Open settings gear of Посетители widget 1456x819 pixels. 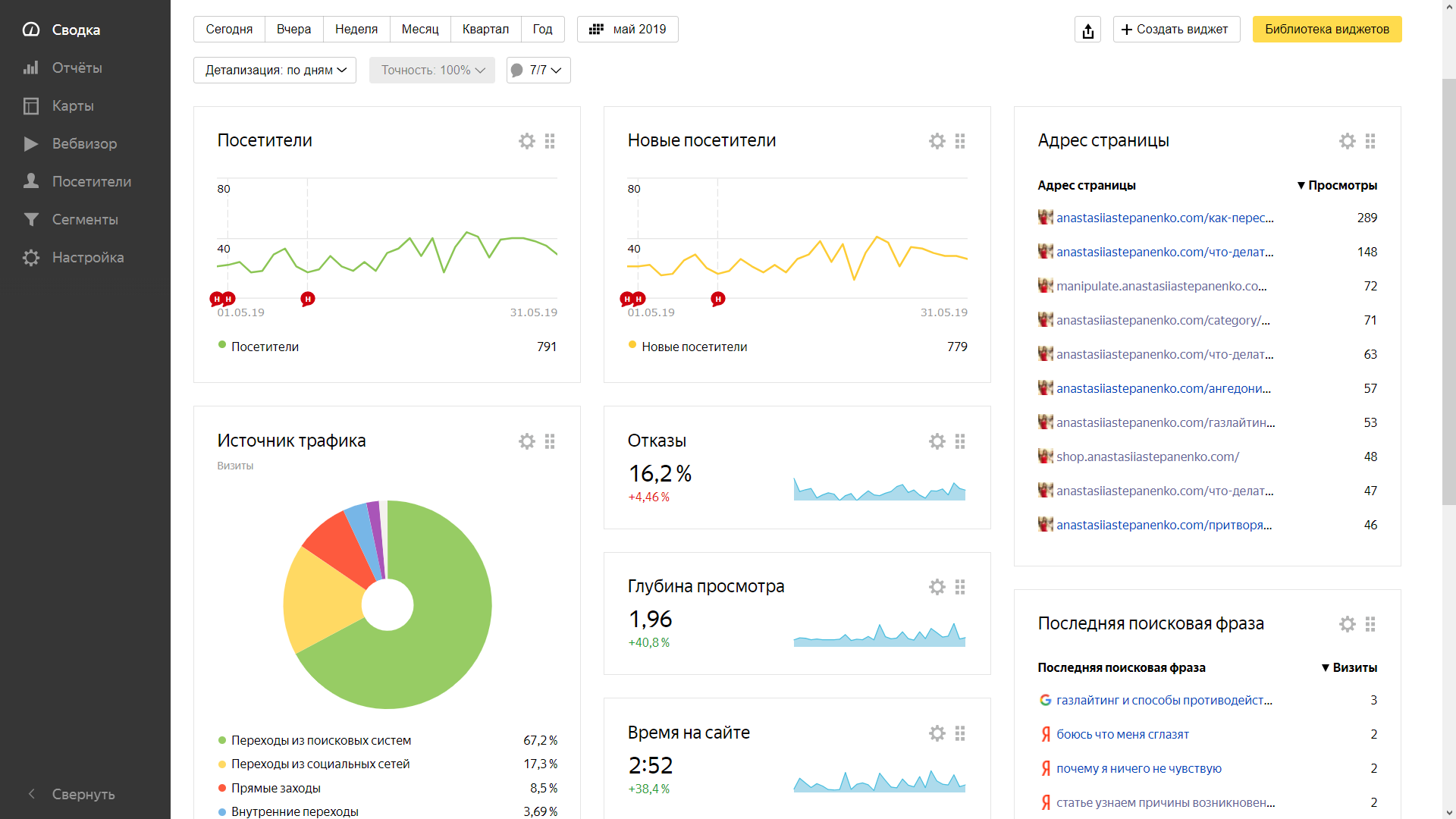(x=526, y=141)
